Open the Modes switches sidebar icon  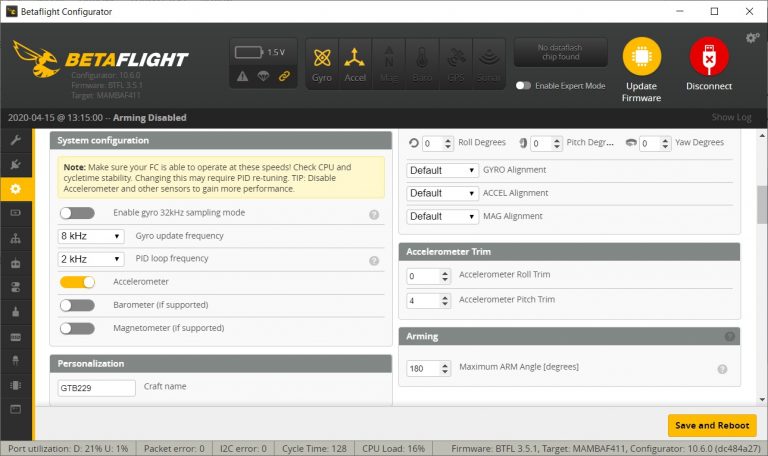tap(16, 288)
